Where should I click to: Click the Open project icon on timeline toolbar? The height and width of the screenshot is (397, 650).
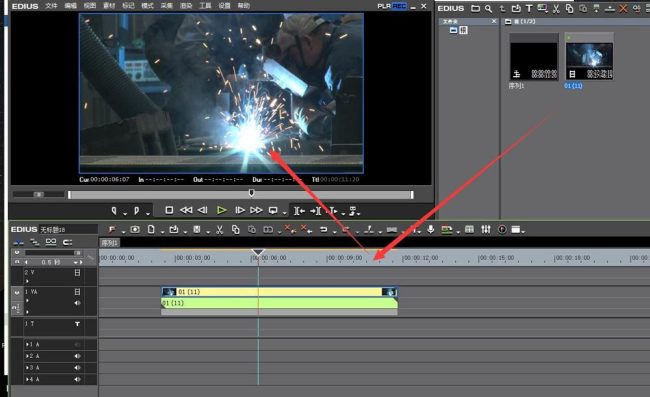(x=174, y=229)
